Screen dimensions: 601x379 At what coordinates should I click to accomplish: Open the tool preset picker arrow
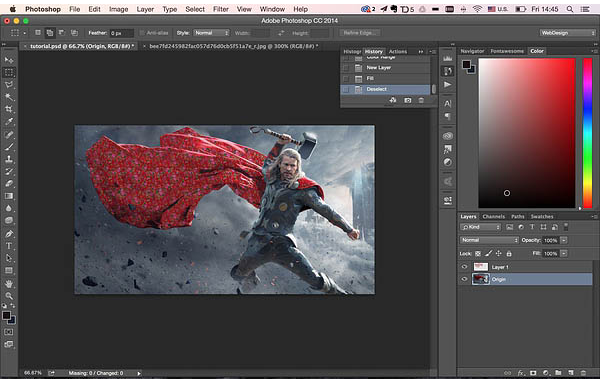pos(25,33)
